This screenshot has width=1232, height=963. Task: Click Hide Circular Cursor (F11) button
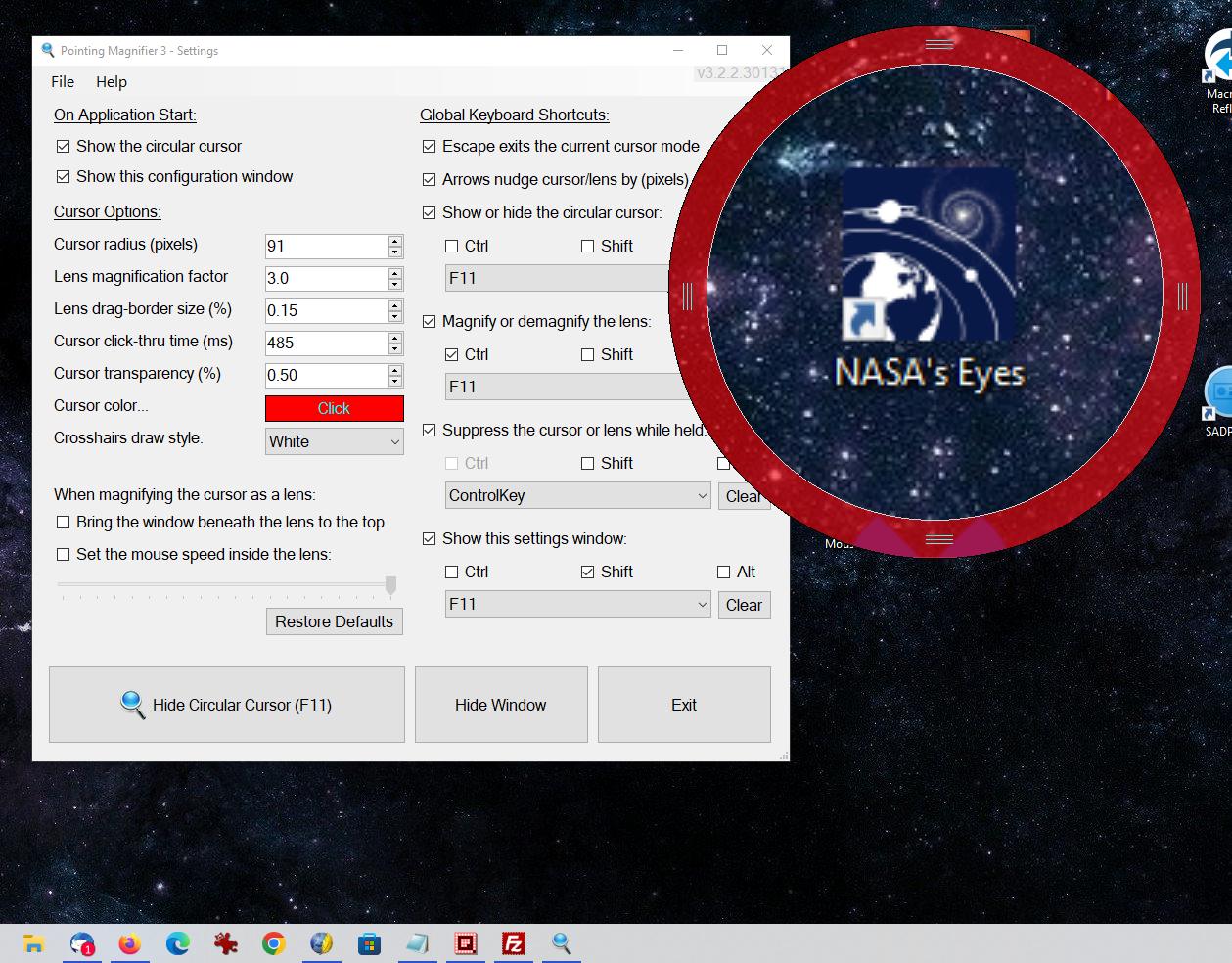[227, 705]
